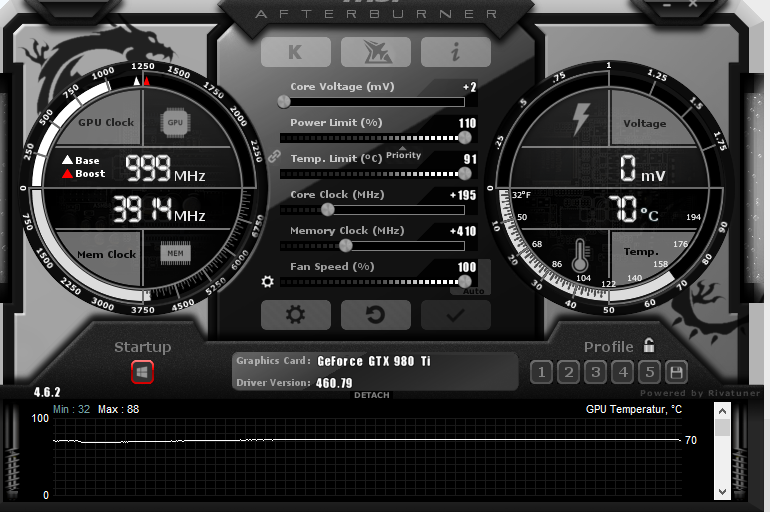The image size is (770, 512).
Task: Click the white Base clock triangle legend
Action: coord(67,160)
